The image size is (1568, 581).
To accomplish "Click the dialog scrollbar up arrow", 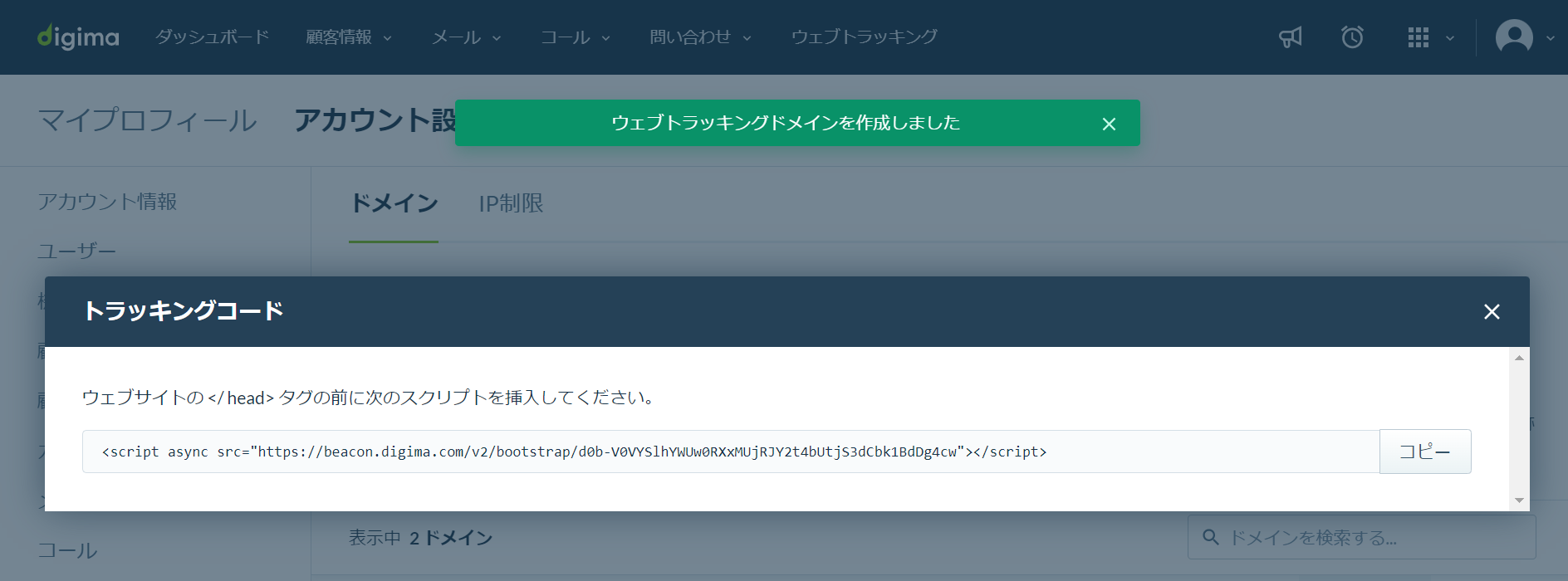I will click(x=1519, y=358).
